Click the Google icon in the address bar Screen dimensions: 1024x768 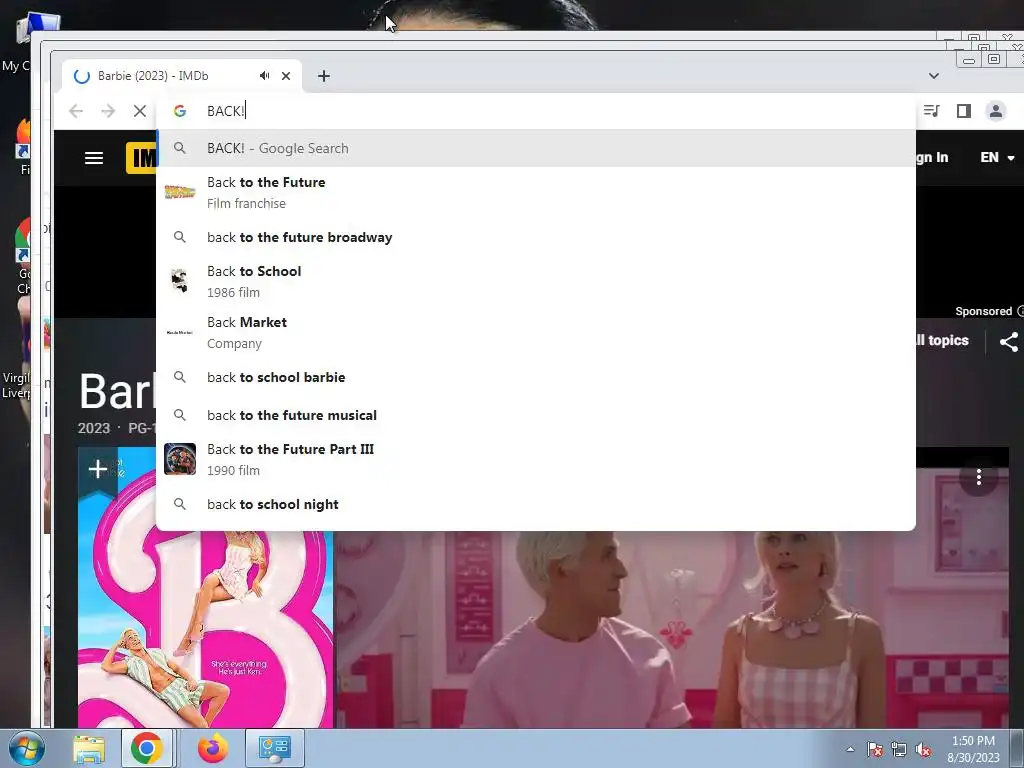pos(180,111)
